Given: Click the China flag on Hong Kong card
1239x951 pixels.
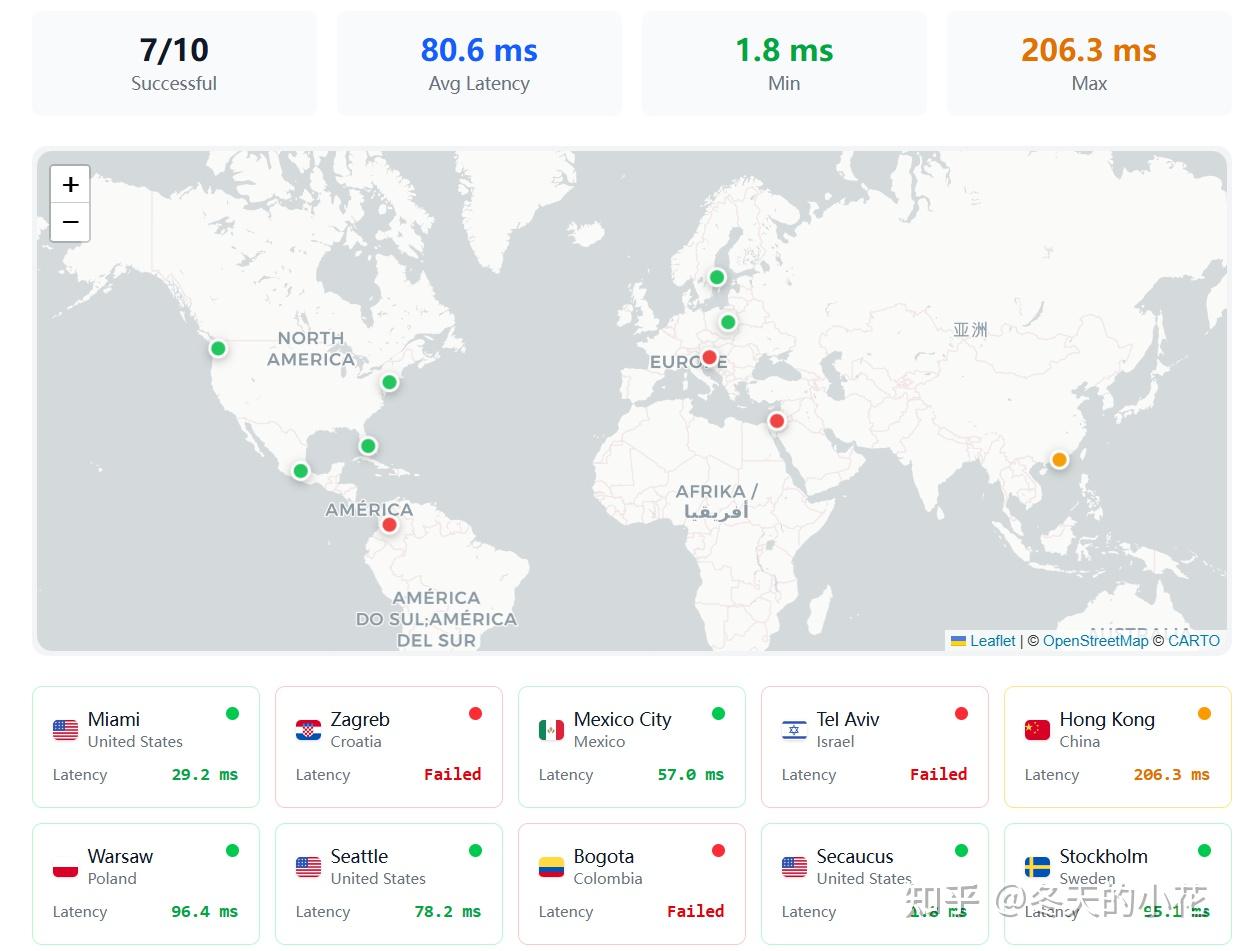Looking at the screenshot, I should (x=1037, y=730).
